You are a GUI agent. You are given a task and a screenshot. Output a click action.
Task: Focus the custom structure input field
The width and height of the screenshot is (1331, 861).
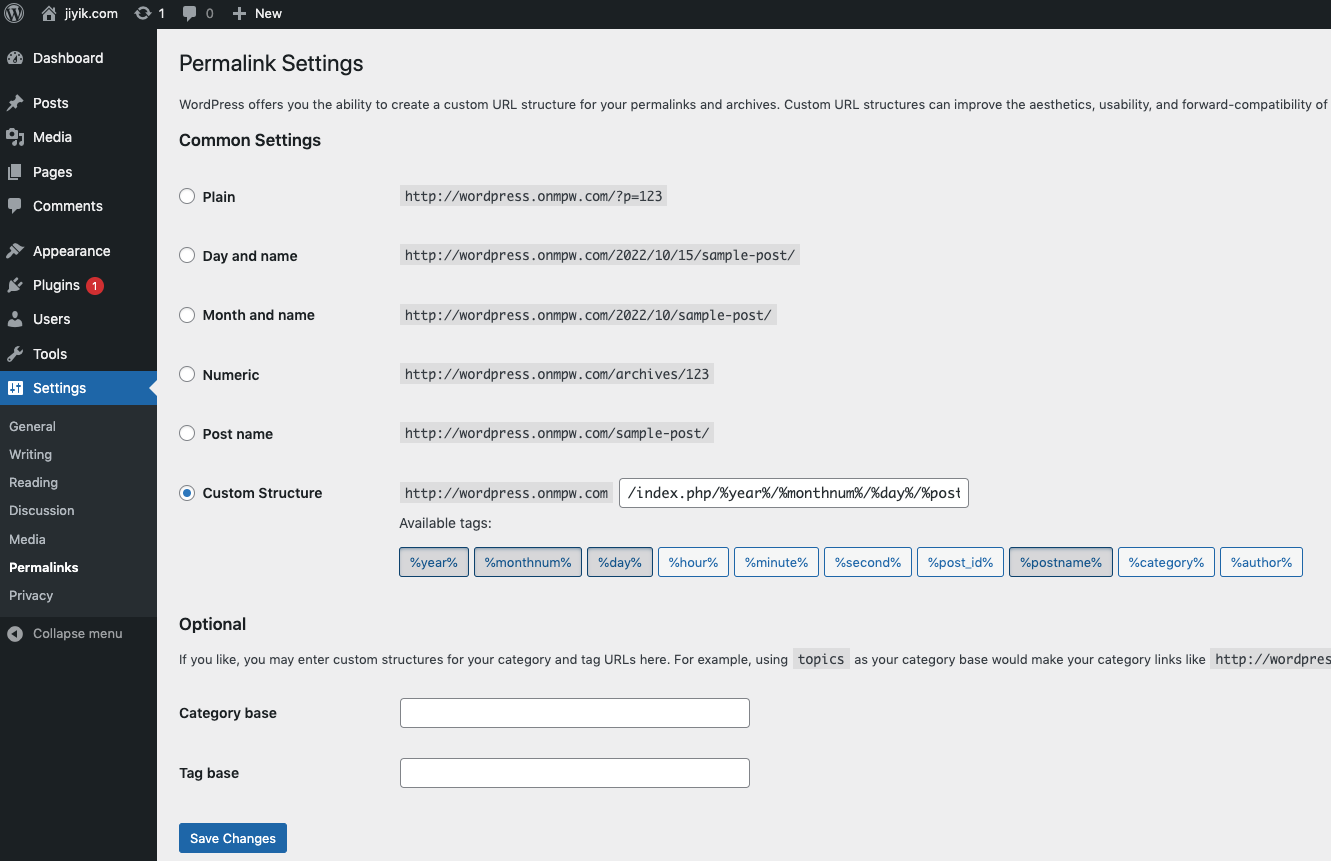[794, 493]
